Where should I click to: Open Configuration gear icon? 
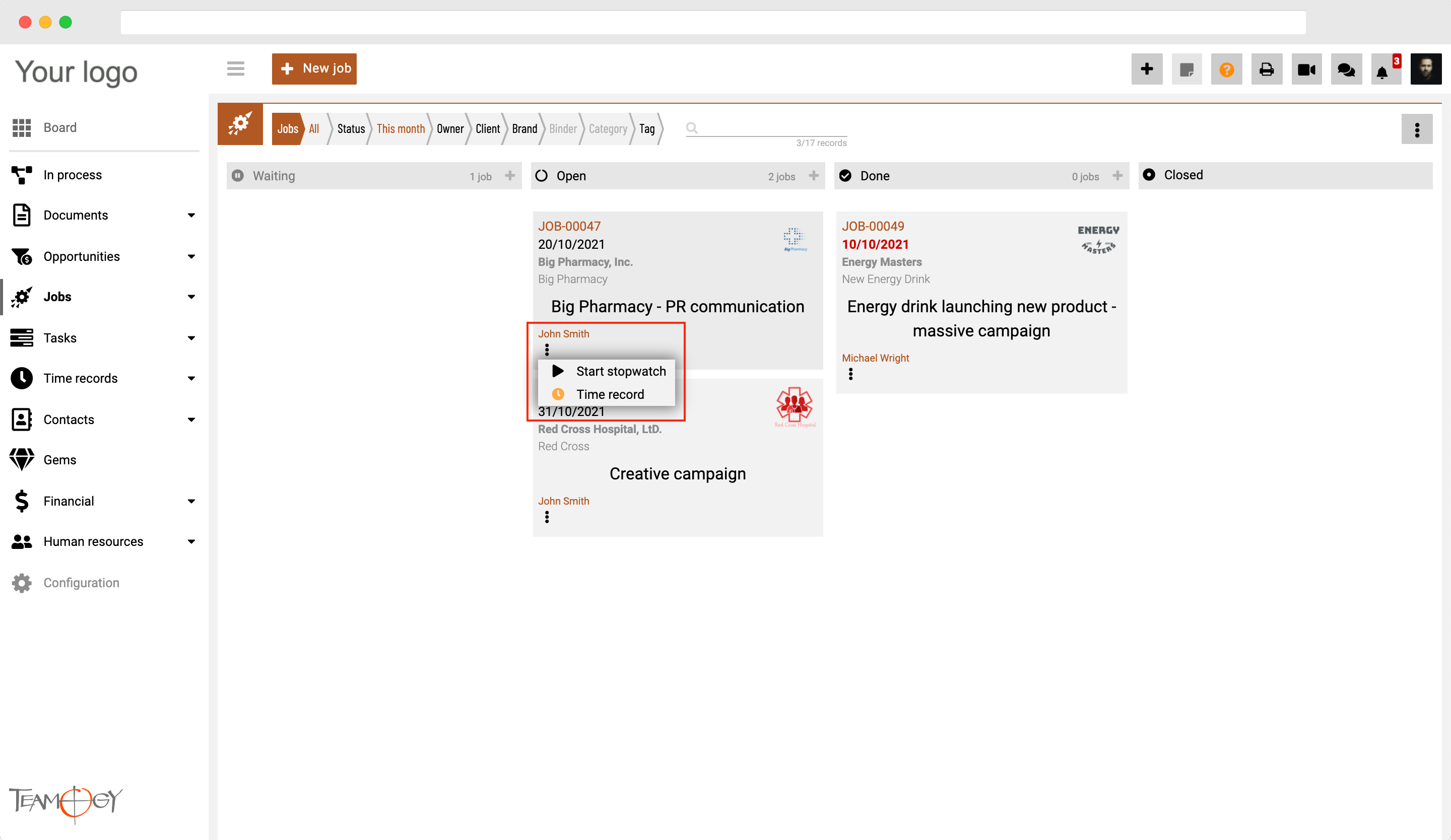[x=22, y=583]
